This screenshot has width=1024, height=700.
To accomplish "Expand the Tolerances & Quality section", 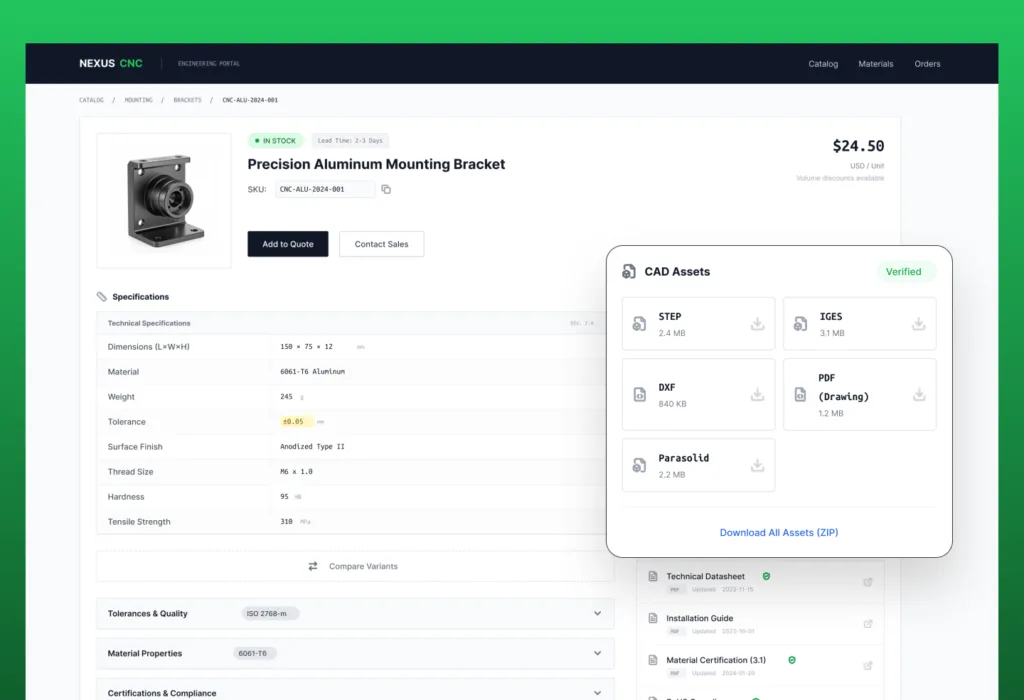I will pyautogui.click(x=597, y=613).
